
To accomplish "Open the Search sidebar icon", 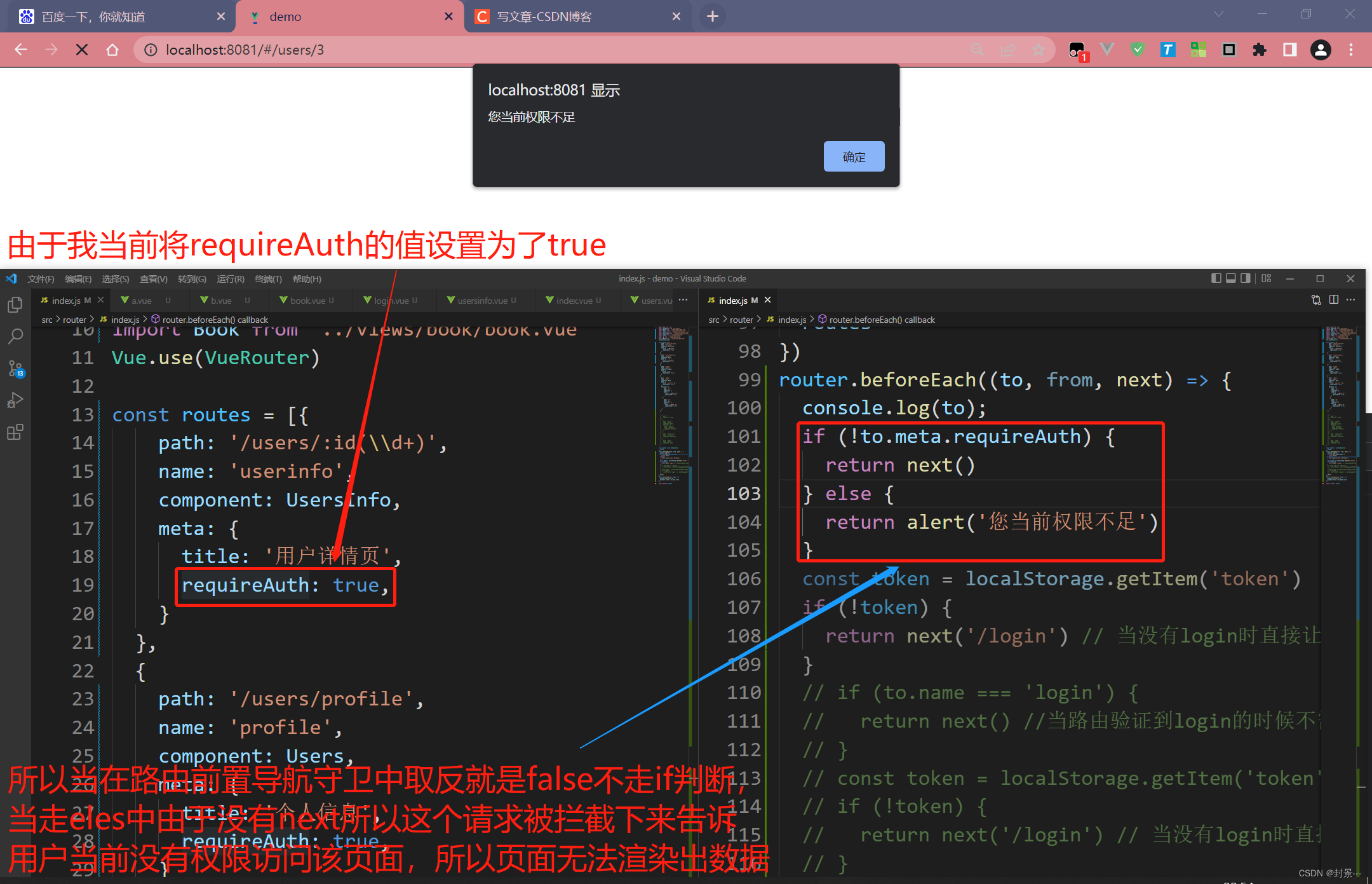I will point(15,336).
